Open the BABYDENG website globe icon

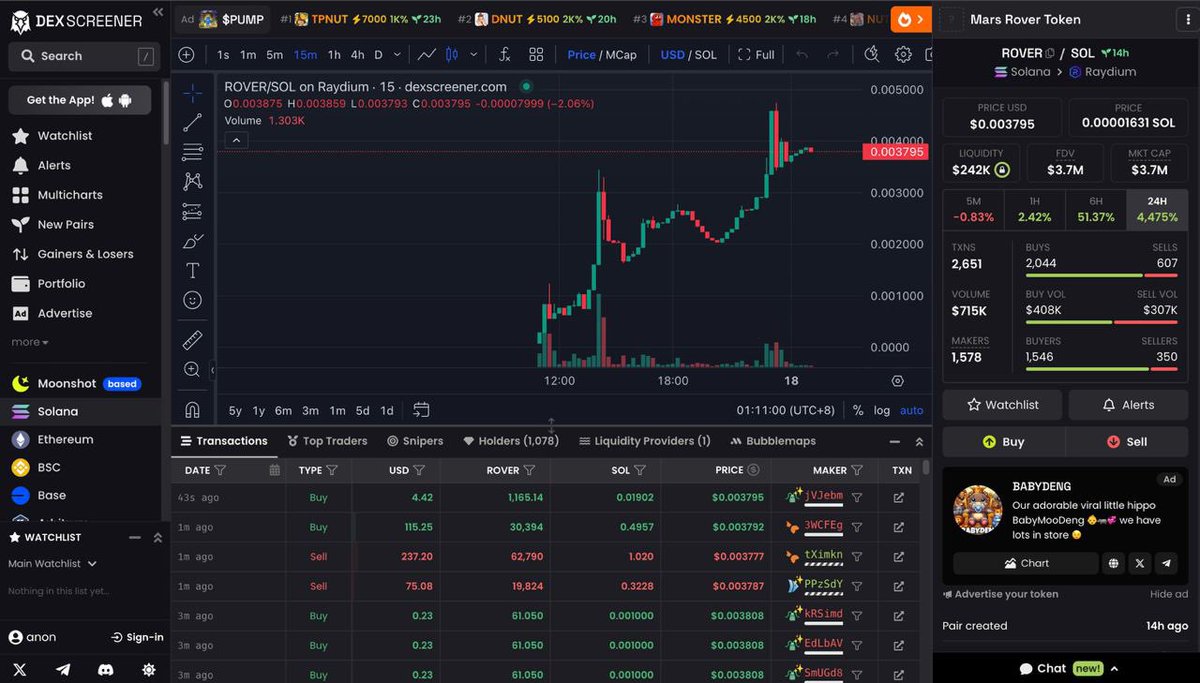(x=1114, y=563)
